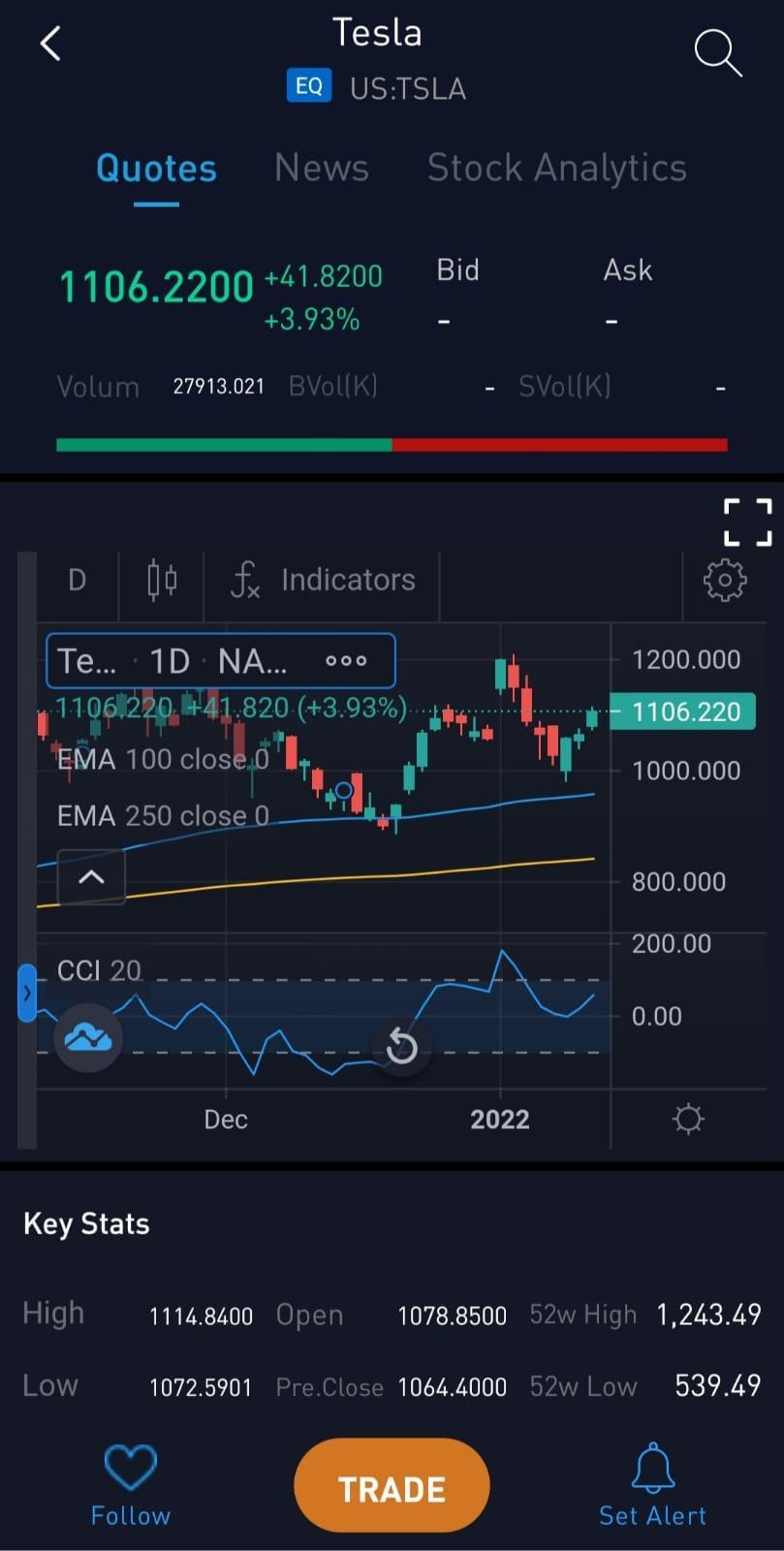Tap the Set Alert bell
Viewport: 784px width, 1551px height.
652,1468
